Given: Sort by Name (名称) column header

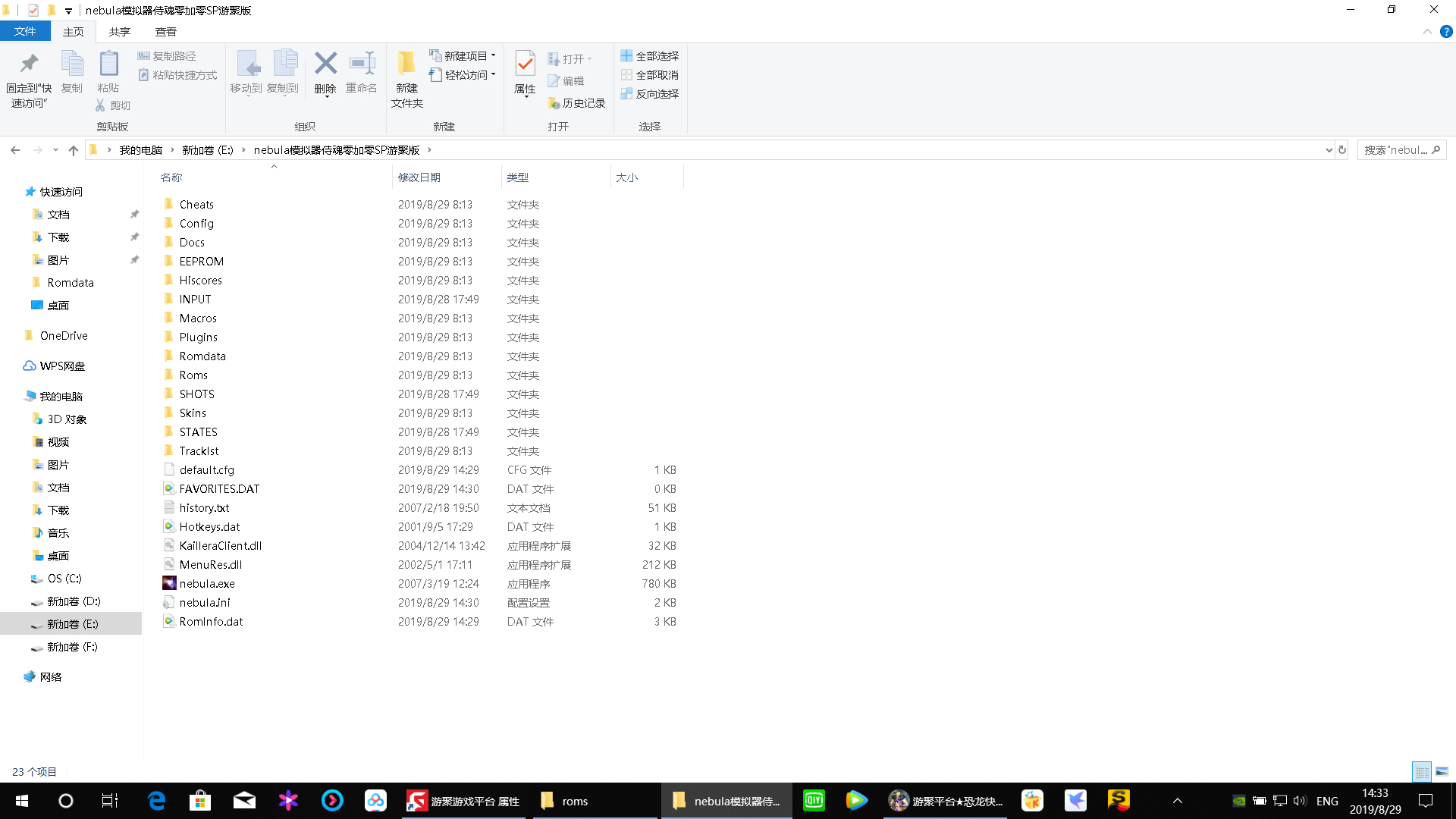Looking at the screenshot, I should [171, 177].
